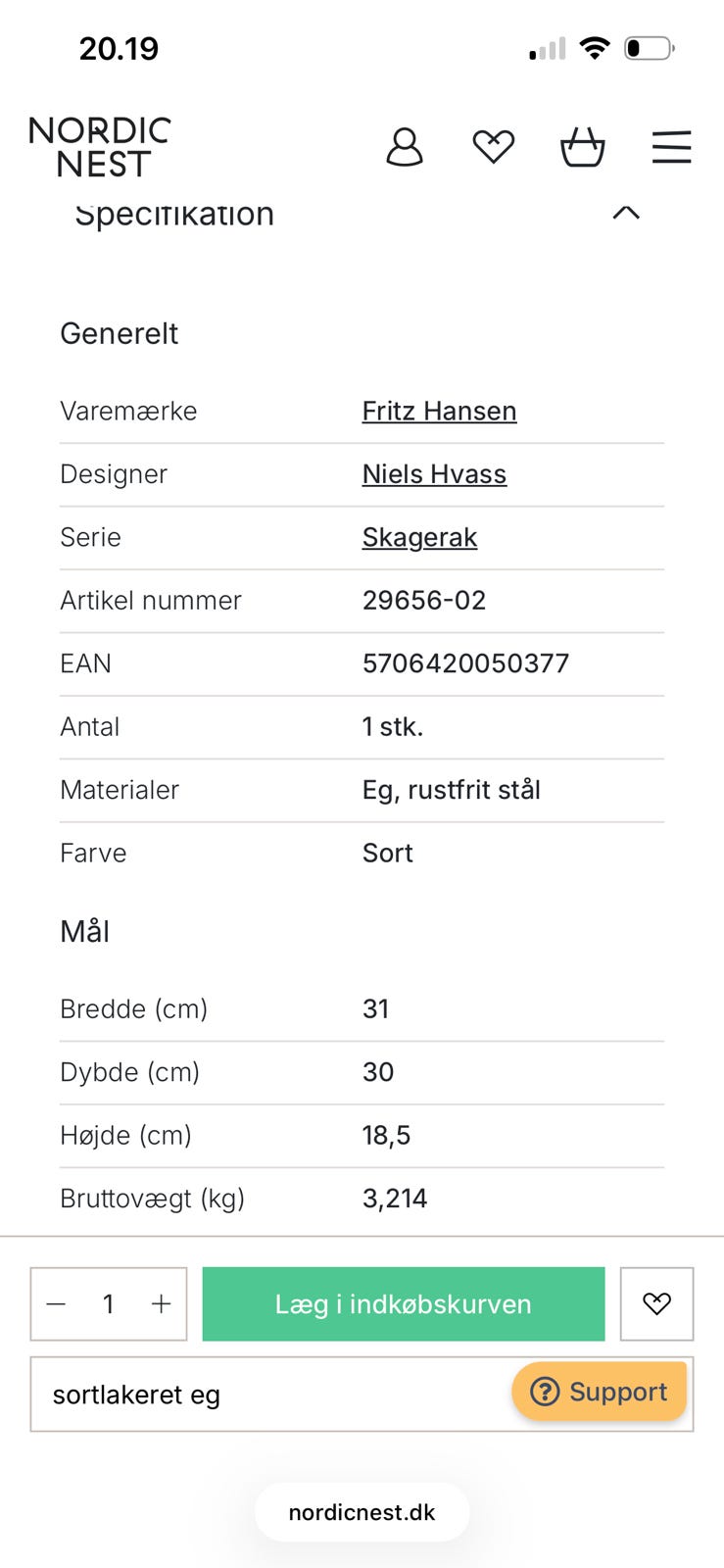Open the hamburger menu
The height and width of the screenshot is (1568, 724).
click(671, 147)
